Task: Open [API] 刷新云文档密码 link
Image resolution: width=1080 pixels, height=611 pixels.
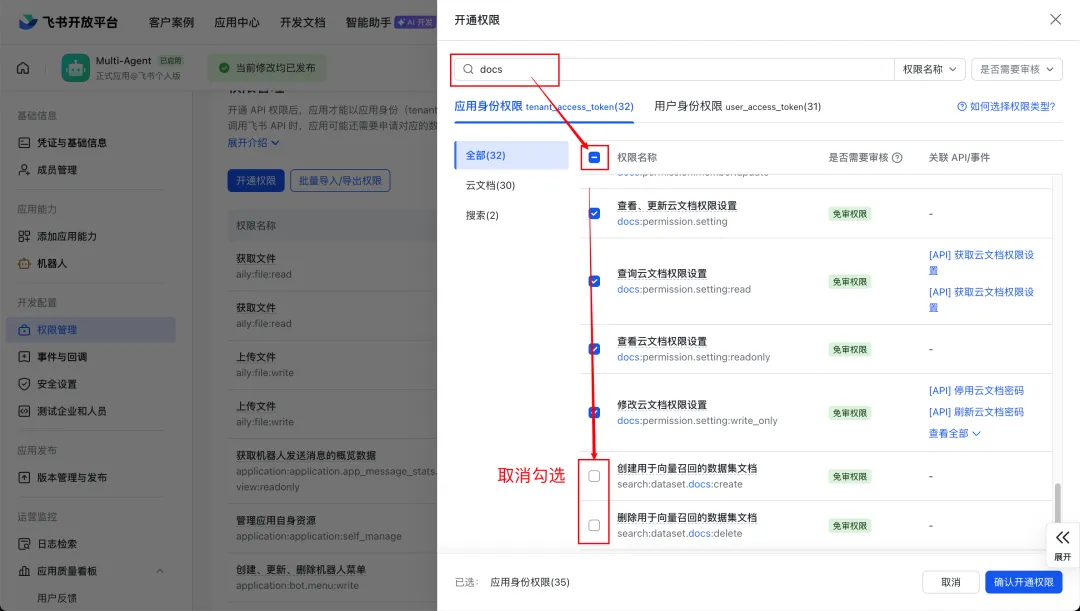Action: pyautogui.click(x=976, y=412)
